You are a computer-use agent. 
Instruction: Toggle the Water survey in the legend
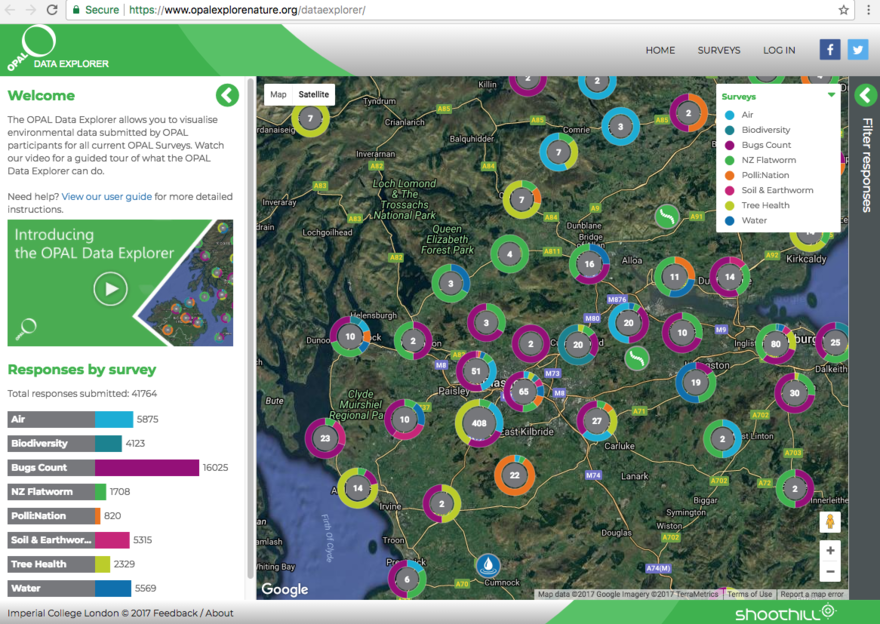click(x=746, y=221)
